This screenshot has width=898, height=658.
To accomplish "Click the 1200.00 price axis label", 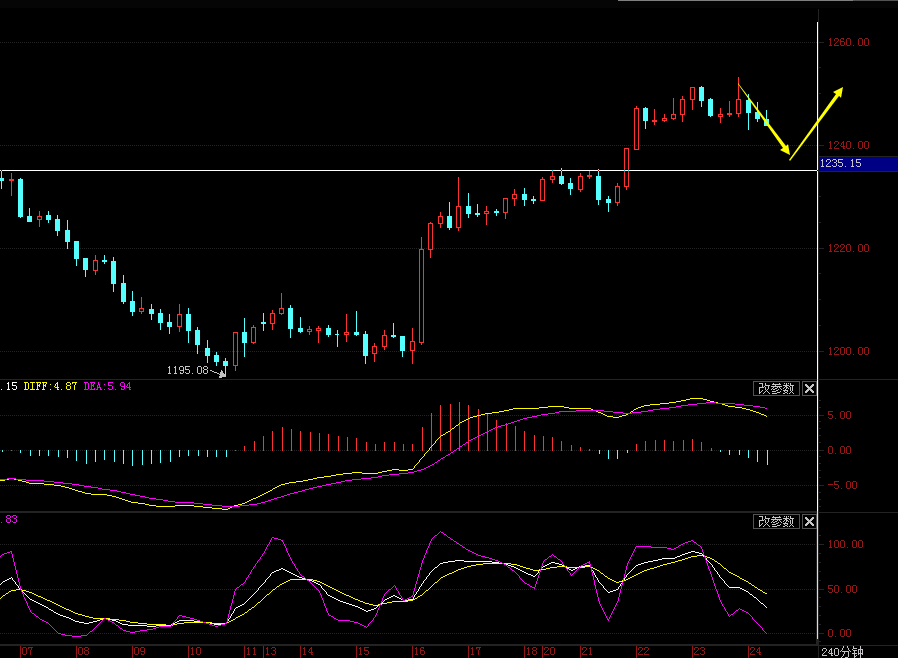I will 848,352.
